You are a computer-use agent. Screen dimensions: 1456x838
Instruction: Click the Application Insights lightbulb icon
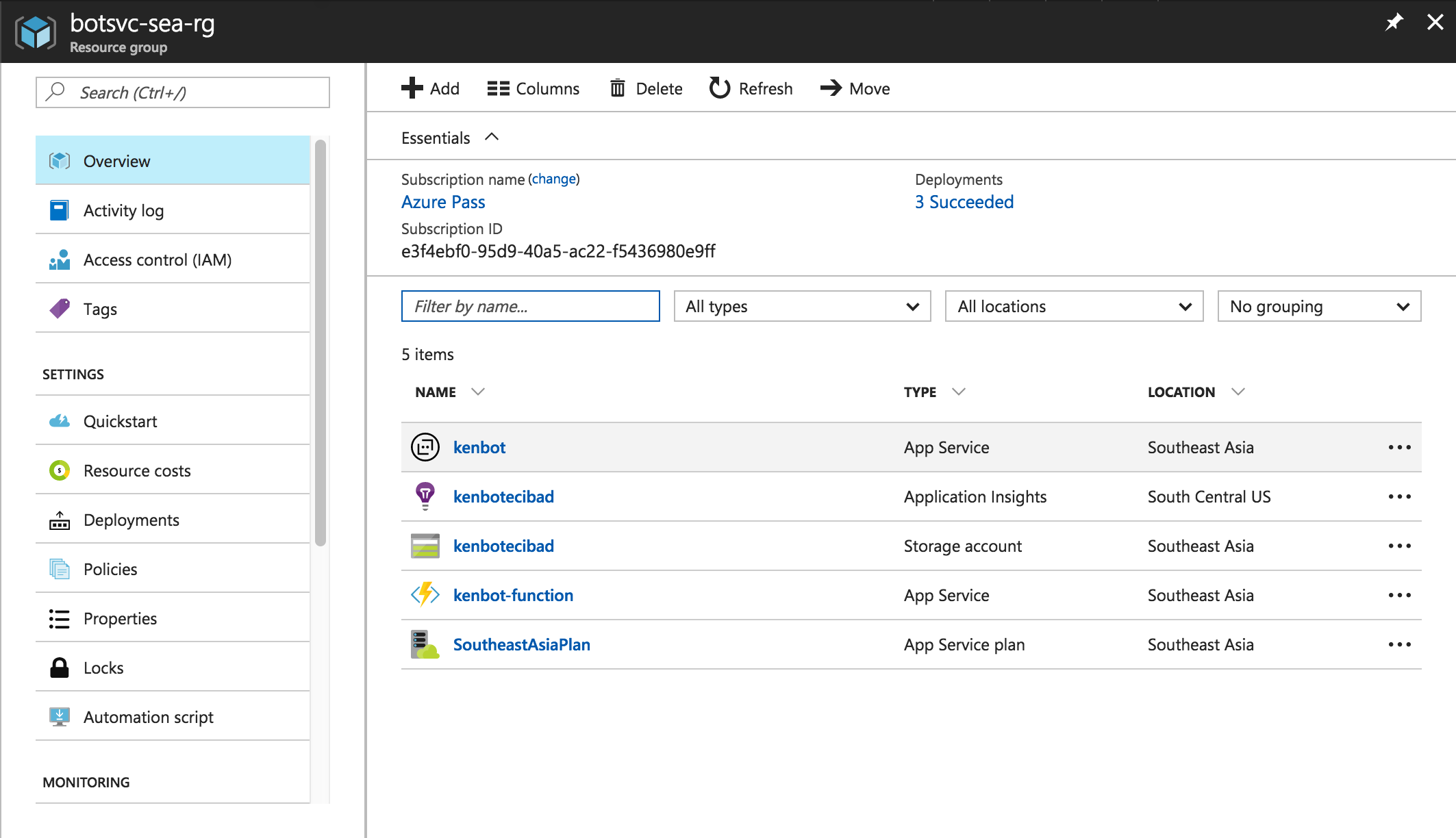click(425, 496)
